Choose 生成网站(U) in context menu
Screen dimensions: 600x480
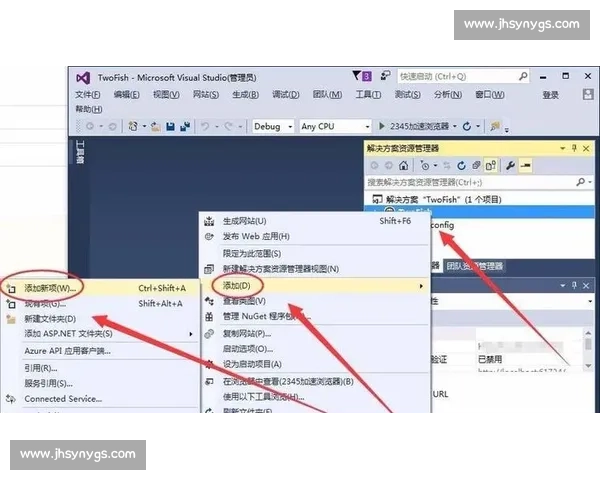316,221
